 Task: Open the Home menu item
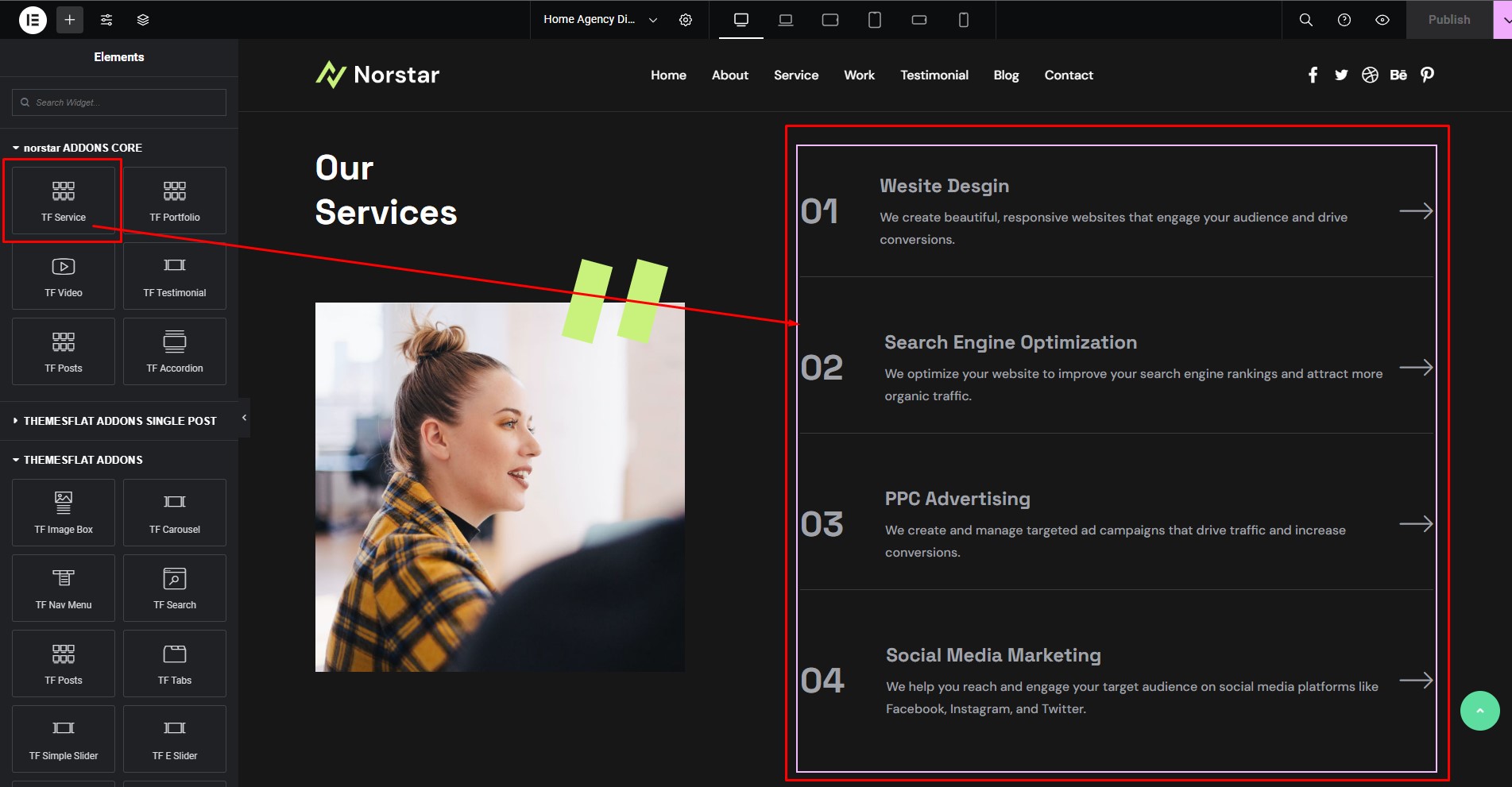(x=668, y=75)
